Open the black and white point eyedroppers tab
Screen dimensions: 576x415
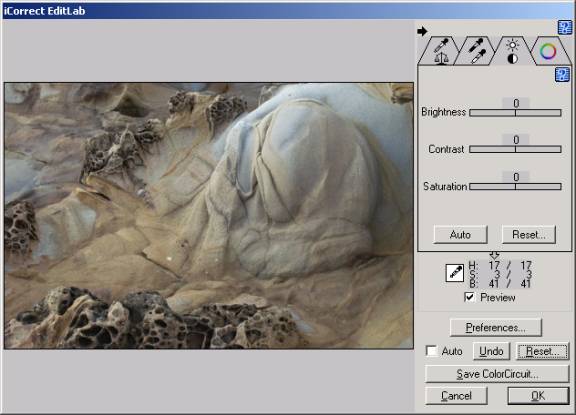[x=476, y=52]
